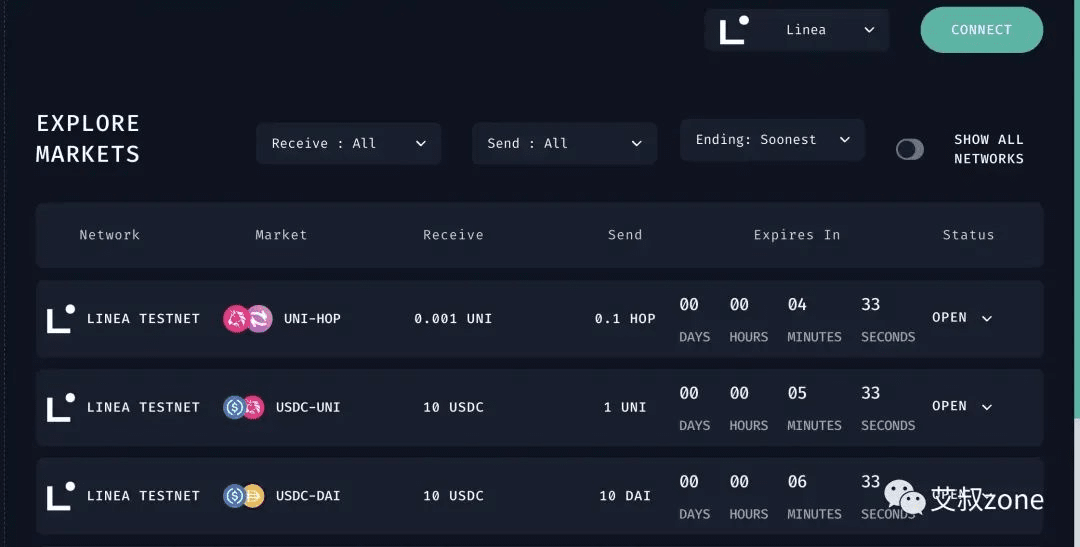This screenshot has height=547, width=1080.
Task: Click the Linea logo in UNI-HOP row
Action: (61, 318)
